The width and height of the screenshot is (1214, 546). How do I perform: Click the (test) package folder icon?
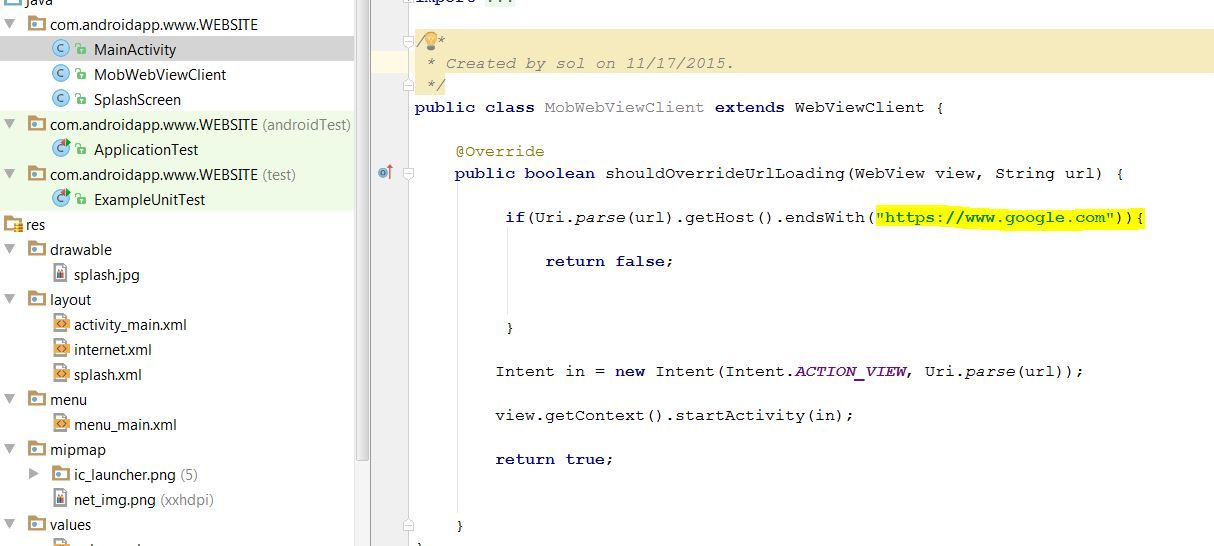tap(37, 174)
